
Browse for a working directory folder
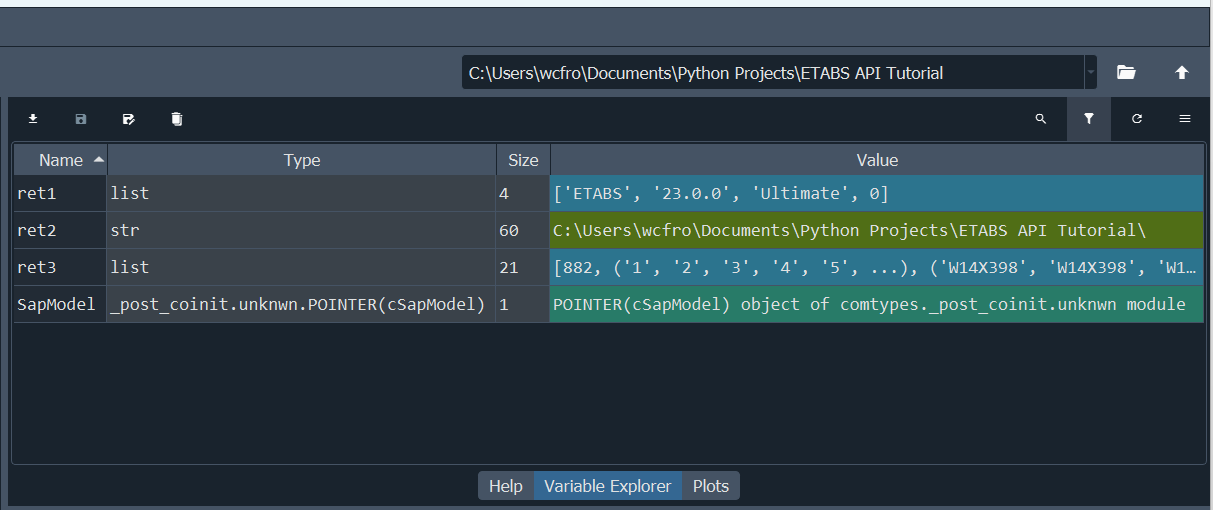click(1127, 73)
